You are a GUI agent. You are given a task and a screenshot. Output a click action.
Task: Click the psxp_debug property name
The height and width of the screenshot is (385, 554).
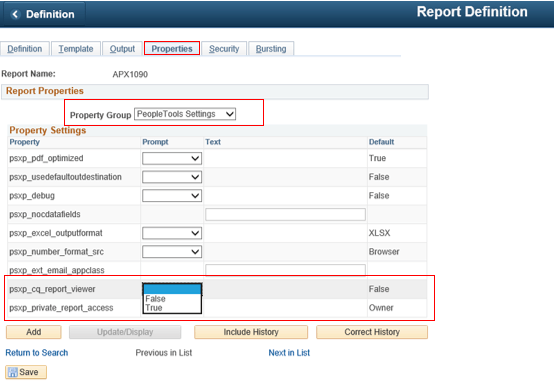(x=32, y=196)
